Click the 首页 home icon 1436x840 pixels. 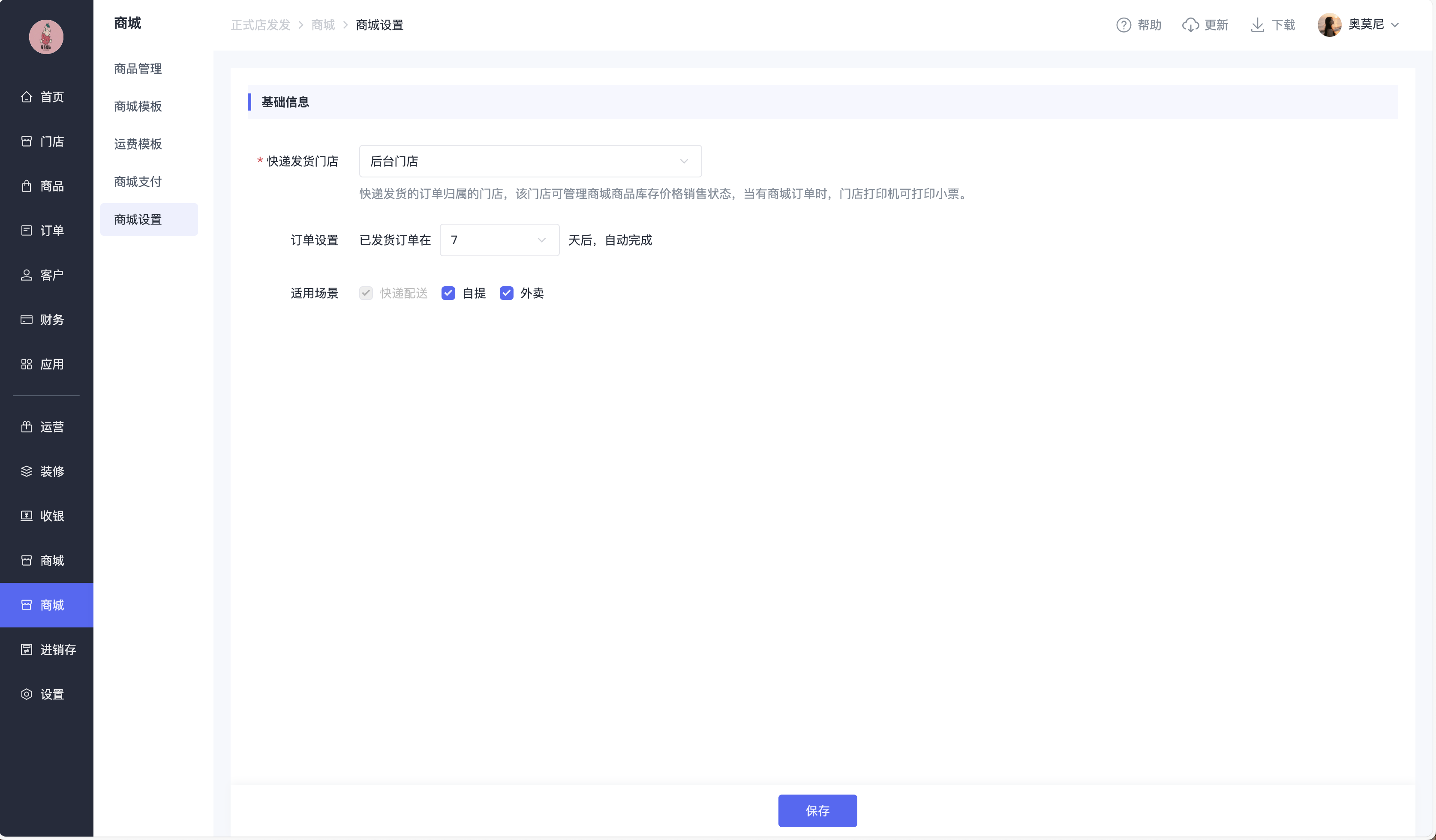pyautogui.click(x=26, y=97)
